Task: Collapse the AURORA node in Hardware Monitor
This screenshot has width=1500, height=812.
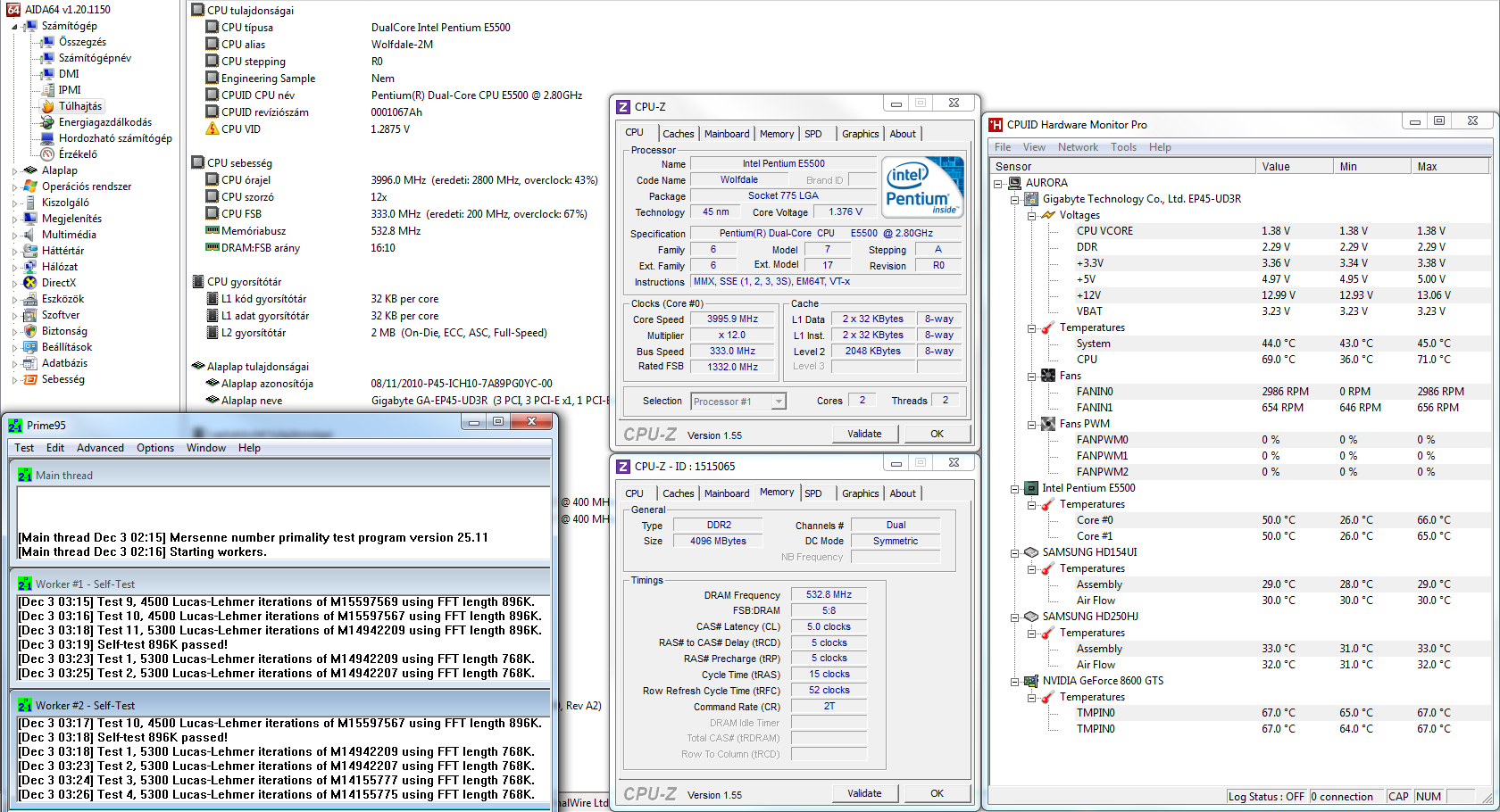Action: (998, 184)
